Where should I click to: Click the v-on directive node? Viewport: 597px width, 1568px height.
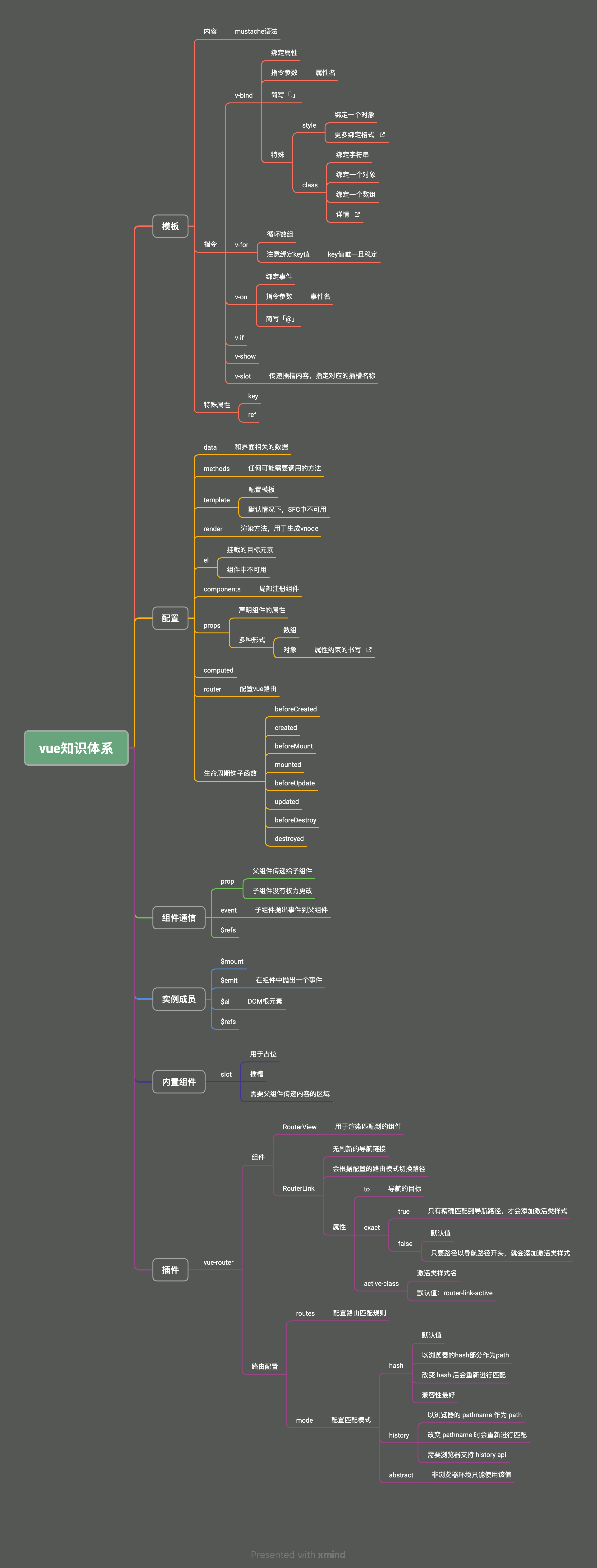[241, 297]
